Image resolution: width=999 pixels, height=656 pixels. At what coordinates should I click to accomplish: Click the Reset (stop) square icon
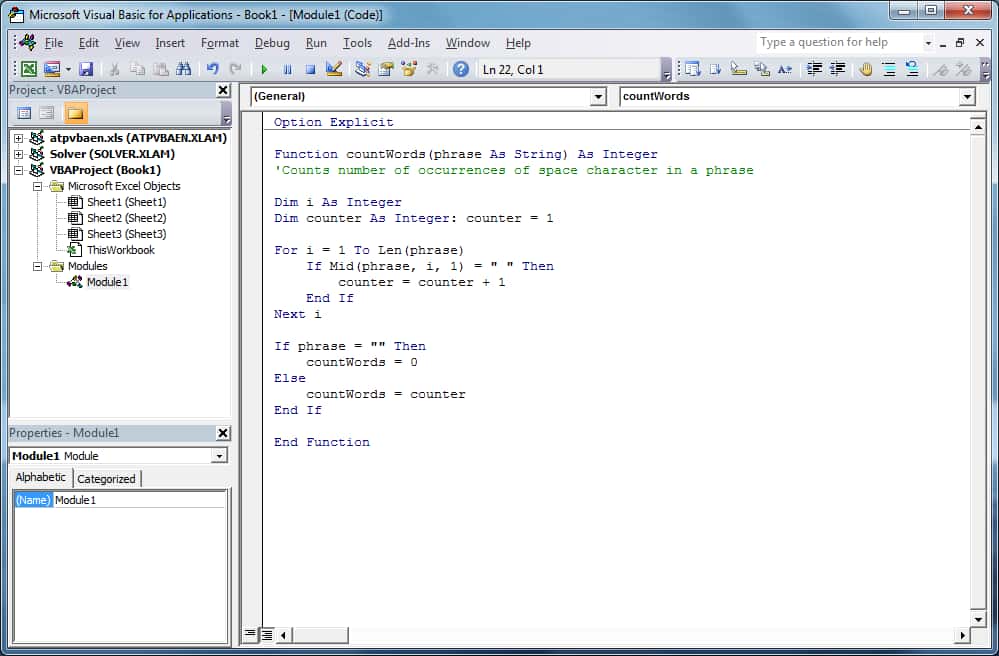click(x=310, y=69)
